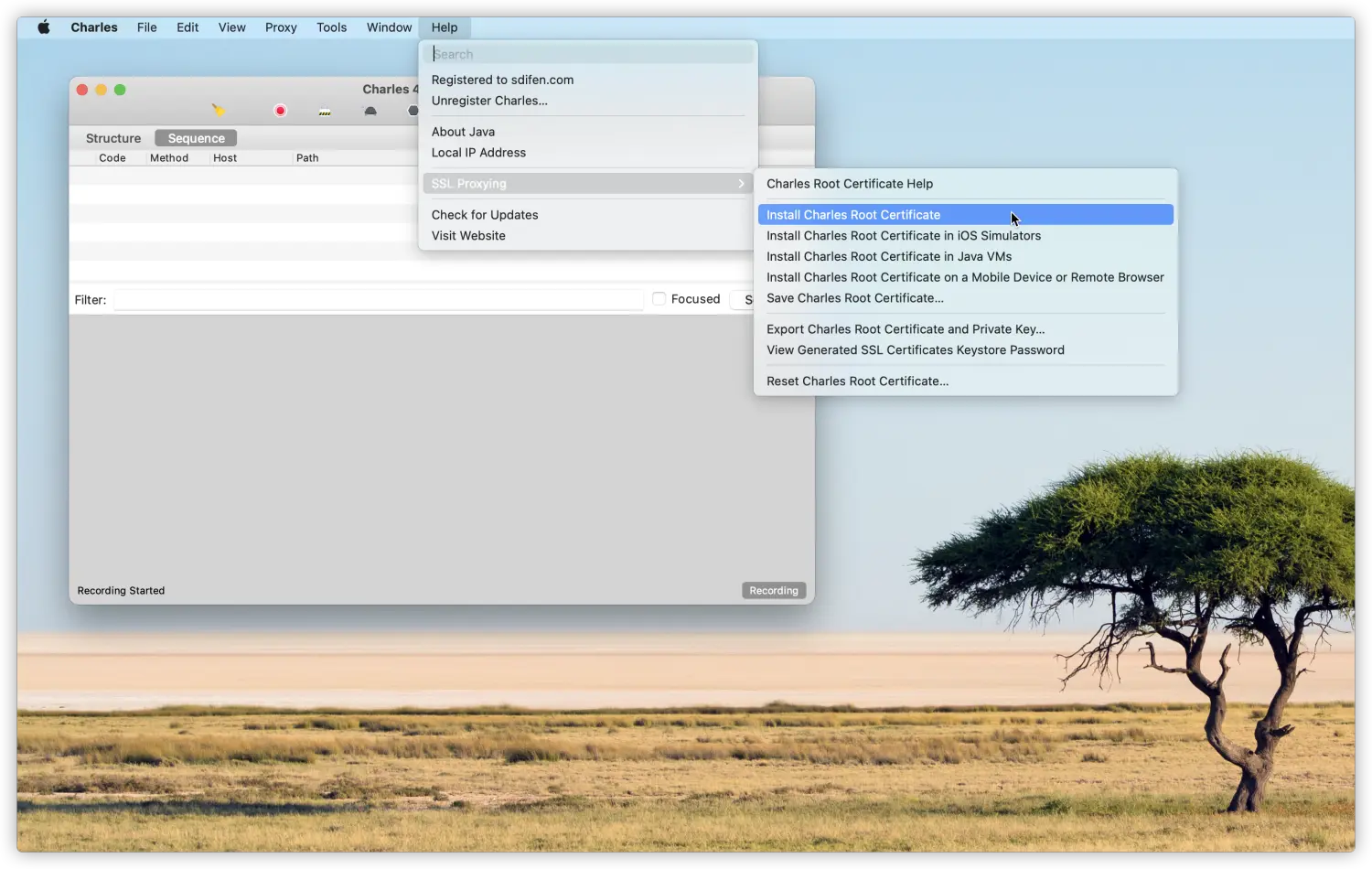Select Registered to sdifen.com entry

coord(588,80)
